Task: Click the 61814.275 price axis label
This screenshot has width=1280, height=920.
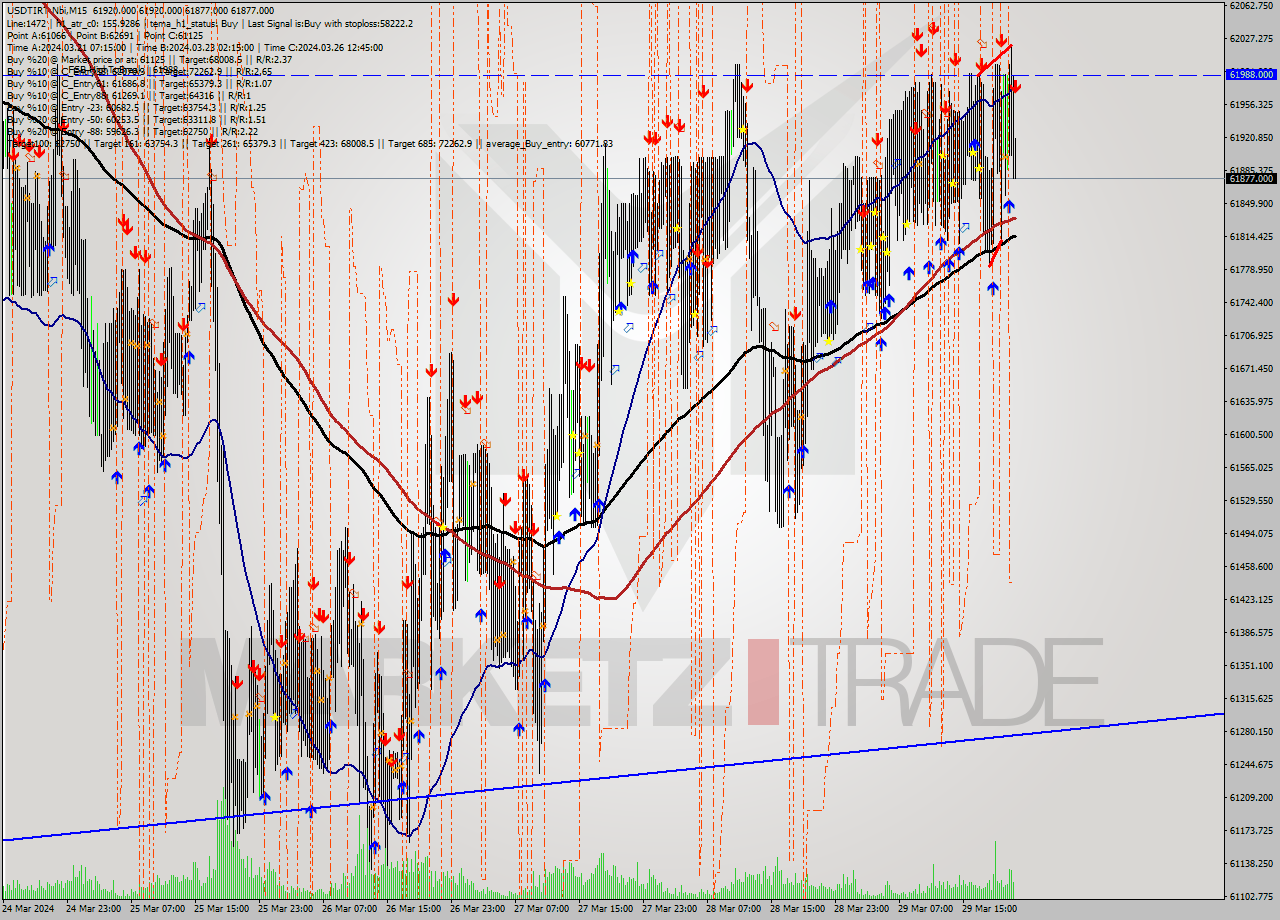Action: 1251,236
